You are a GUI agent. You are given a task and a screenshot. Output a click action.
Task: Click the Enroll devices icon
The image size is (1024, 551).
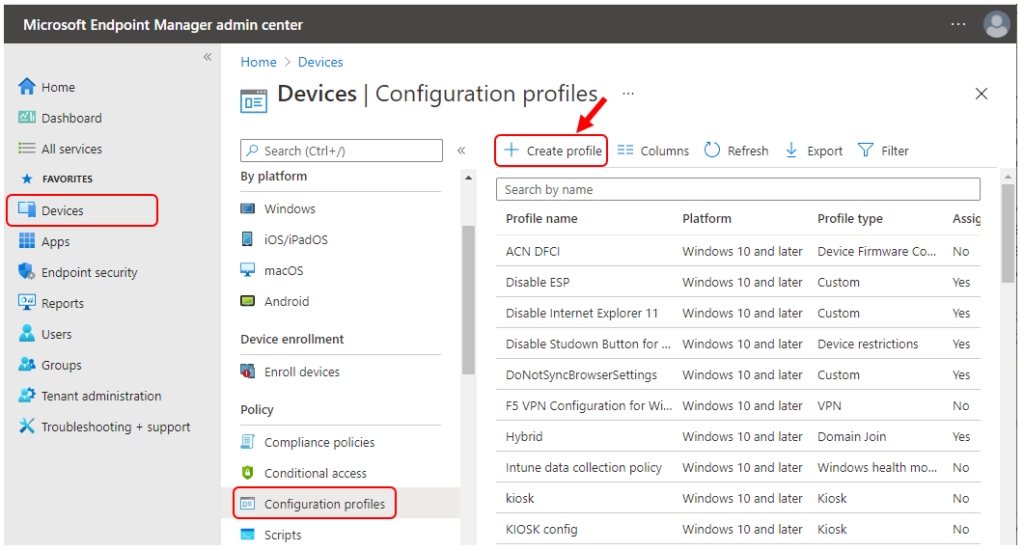click(248, 371)
